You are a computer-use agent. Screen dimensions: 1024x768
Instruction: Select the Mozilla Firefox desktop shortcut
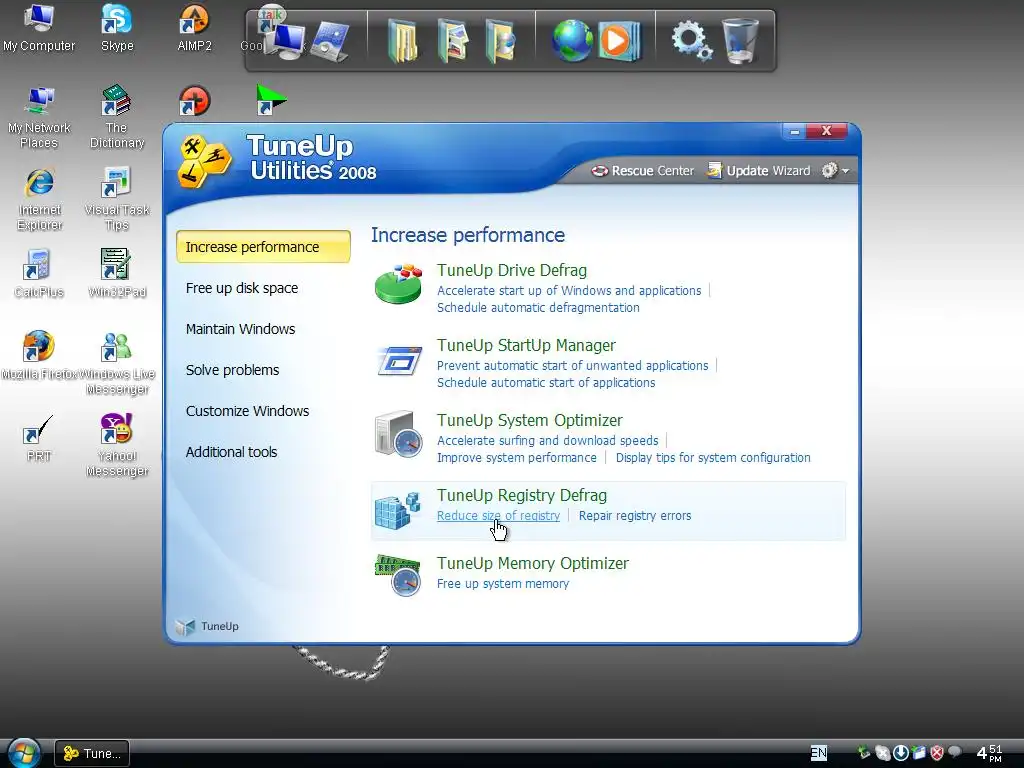point(39,355)
